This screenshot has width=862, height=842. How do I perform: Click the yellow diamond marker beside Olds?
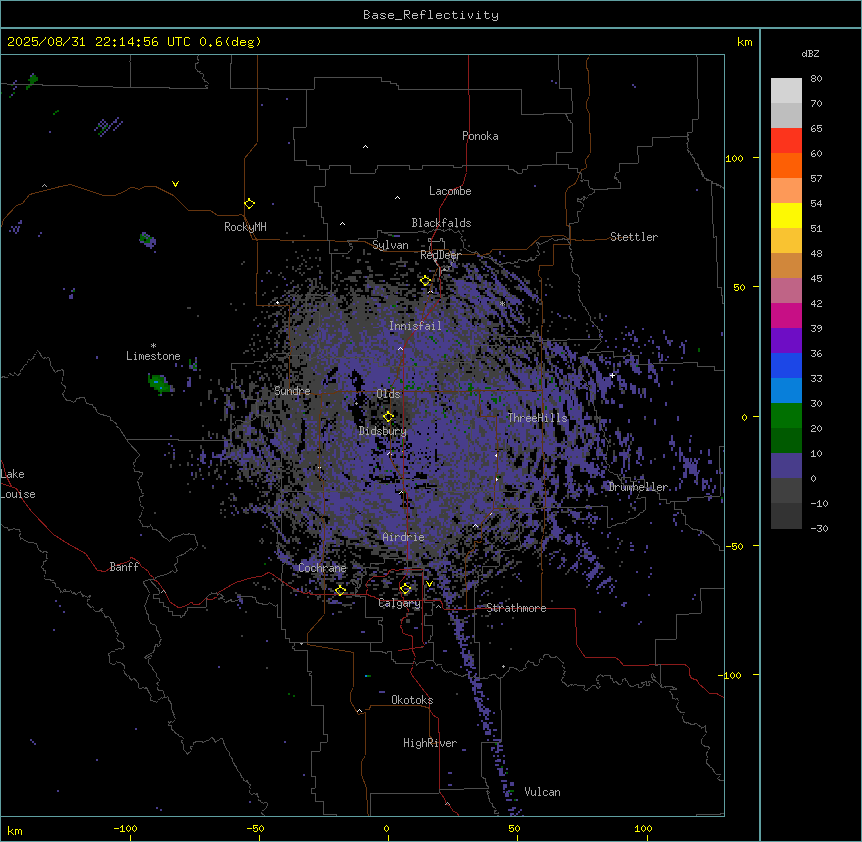tap(389, 417)
